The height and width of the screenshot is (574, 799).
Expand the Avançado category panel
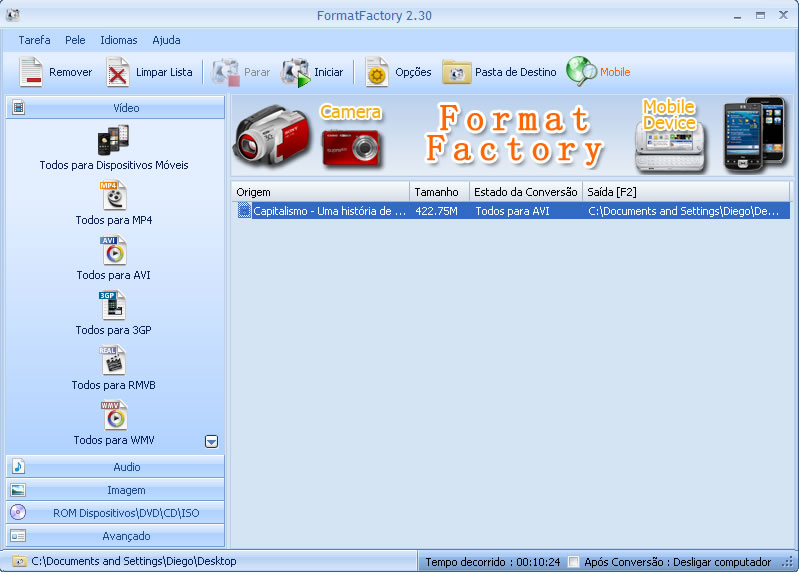(115, 536)
